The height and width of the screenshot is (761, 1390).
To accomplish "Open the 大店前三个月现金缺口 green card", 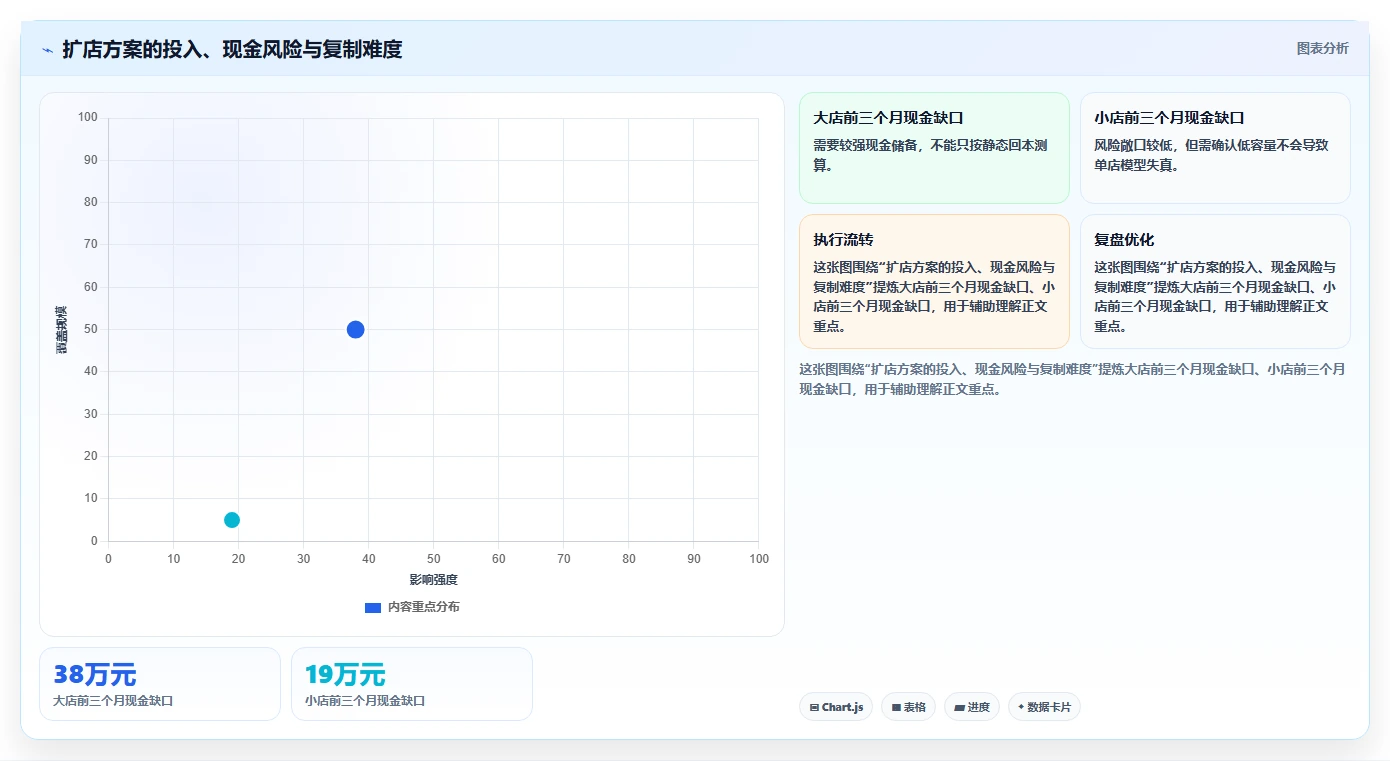I will click(x=934, y=148).
